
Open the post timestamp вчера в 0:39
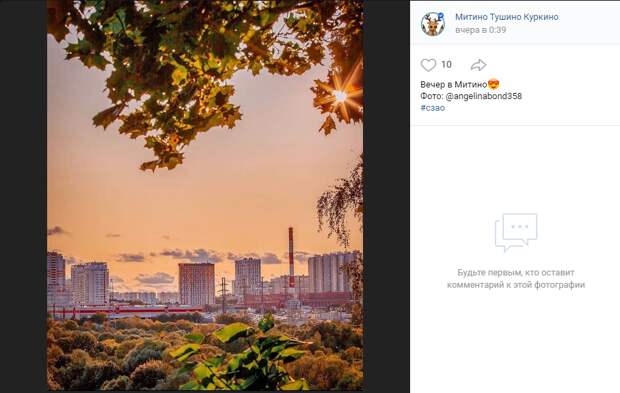pos(480,30)
